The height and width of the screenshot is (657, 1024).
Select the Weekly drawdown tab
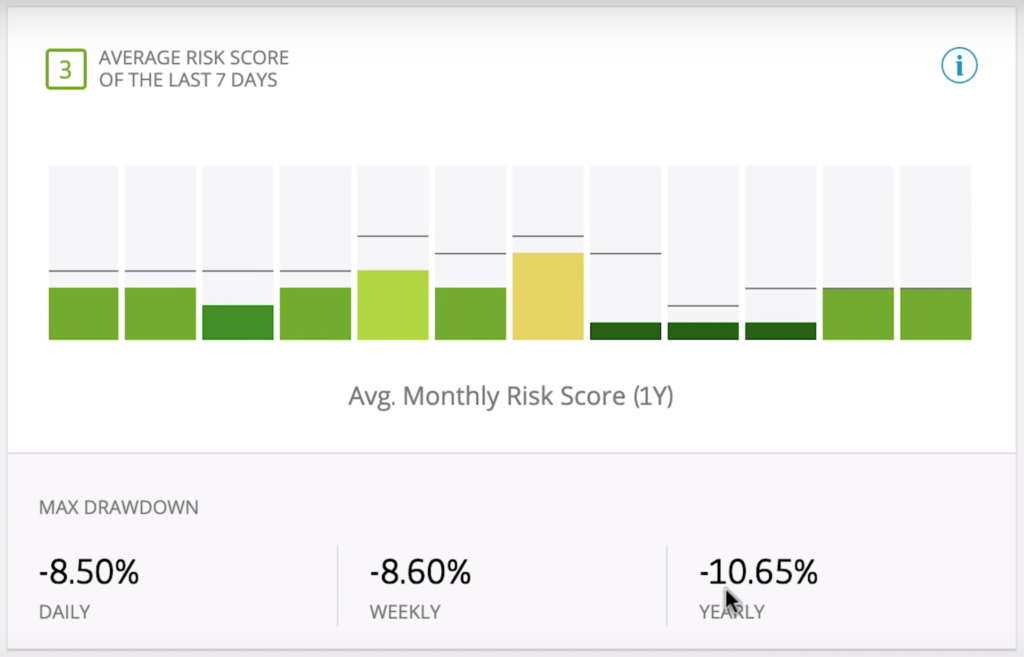(x=404, y=612)
